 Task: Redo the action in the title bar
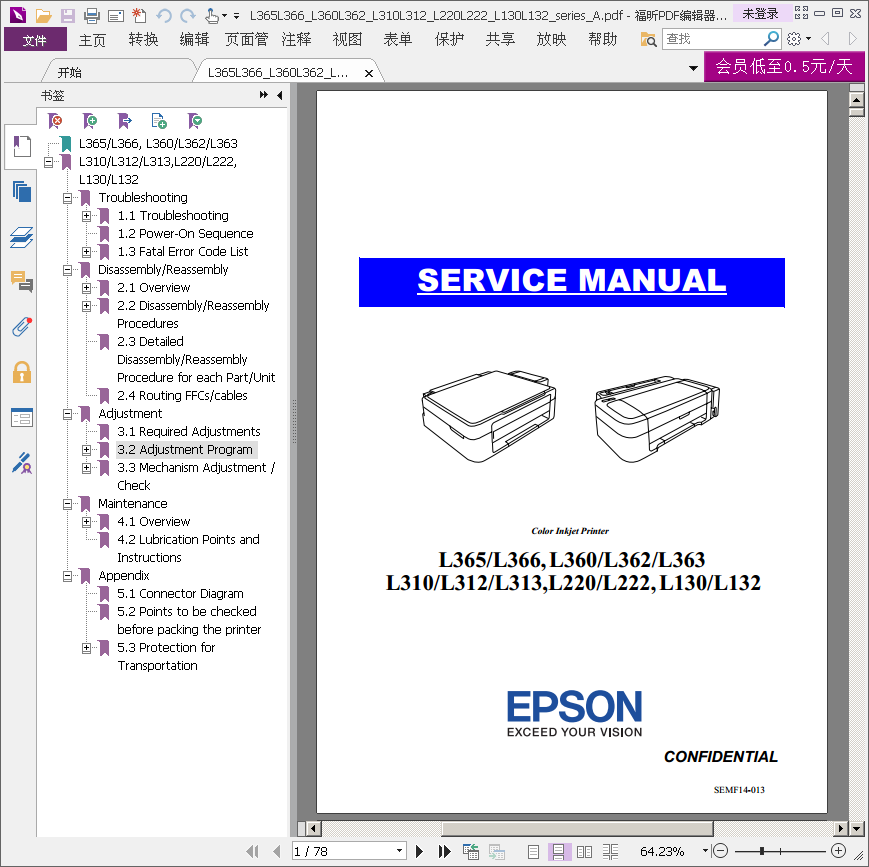click(x=188, y=15)
